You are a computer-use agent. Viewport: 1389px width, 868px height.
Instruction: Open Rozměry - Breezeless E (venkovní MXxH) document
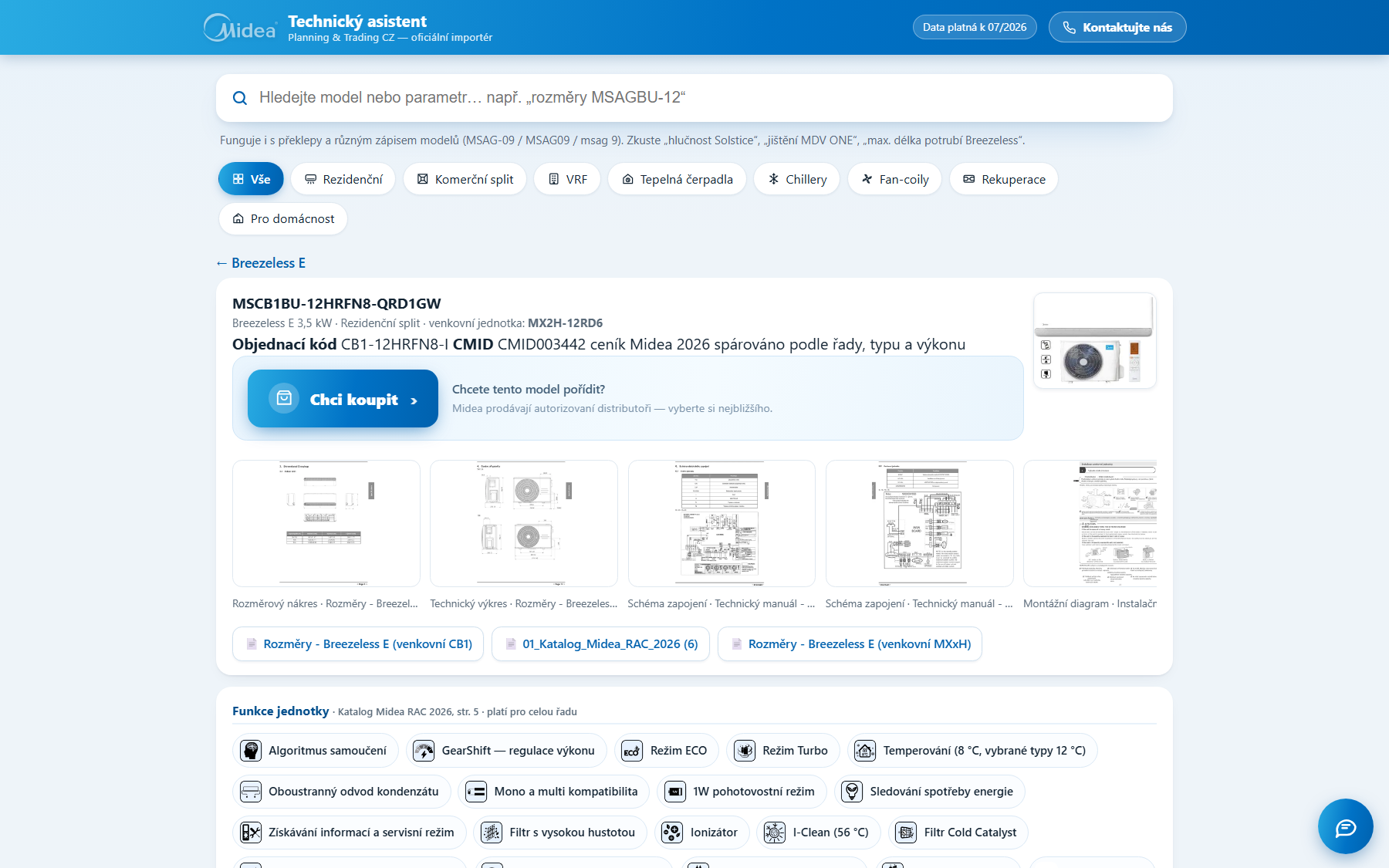[x=850, y=644]
